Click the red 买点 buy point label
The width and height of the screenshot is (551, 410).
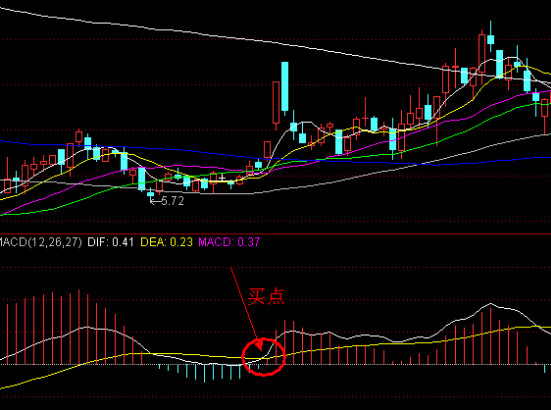pyautogui.click(x=266, y=297)
